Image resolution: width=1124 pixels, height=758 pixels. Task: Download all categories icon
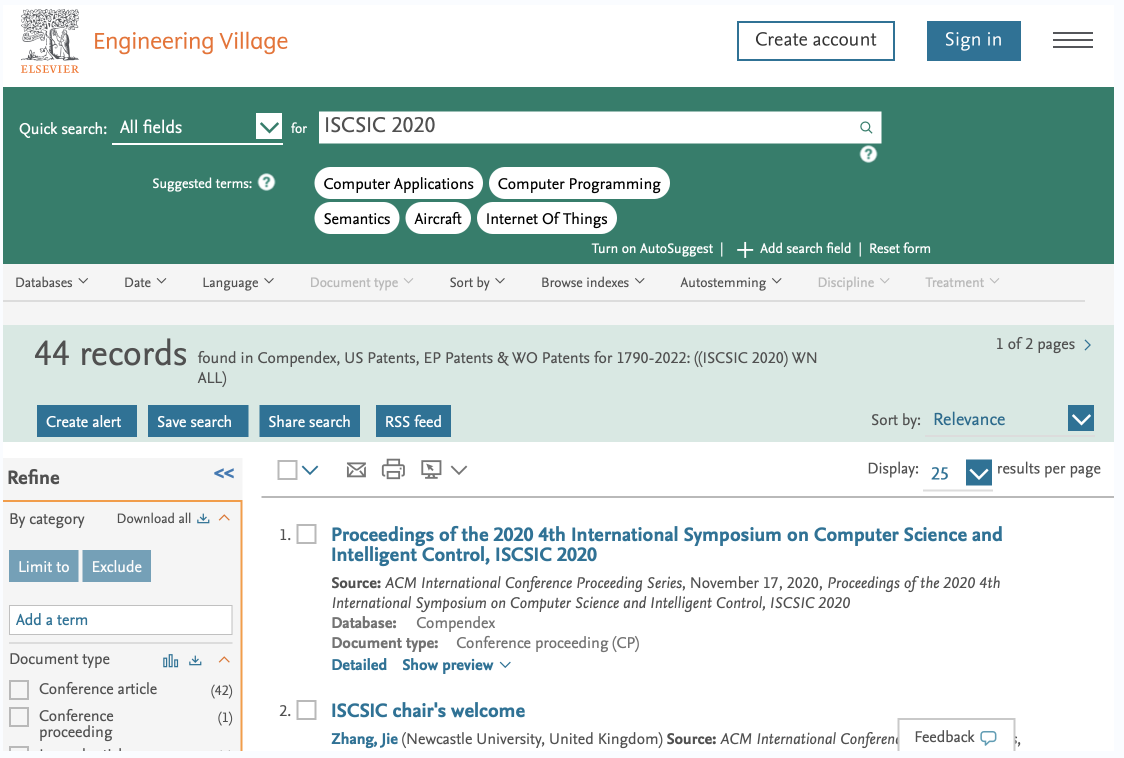[204, 518]
